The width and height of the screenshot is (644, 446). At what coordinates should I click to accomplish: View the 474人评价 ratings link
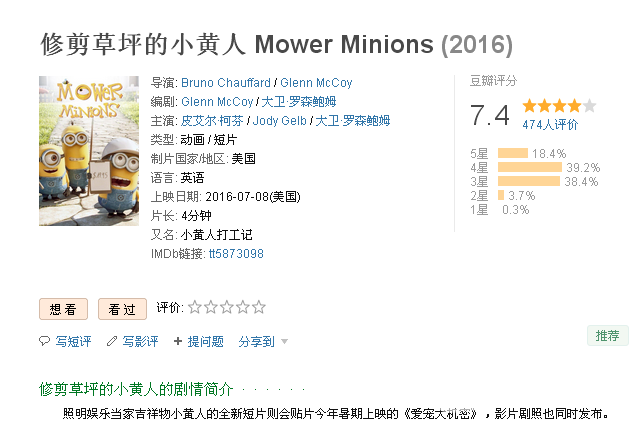coord(550,124)
